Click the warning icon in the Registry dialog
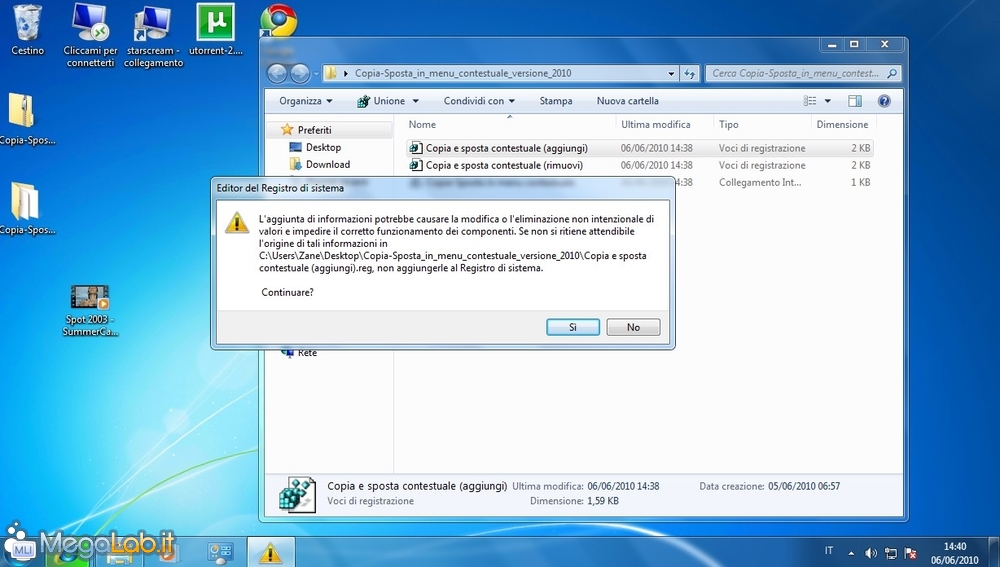The height and width of the screenshot is (567, 1000). pos(237,222)
